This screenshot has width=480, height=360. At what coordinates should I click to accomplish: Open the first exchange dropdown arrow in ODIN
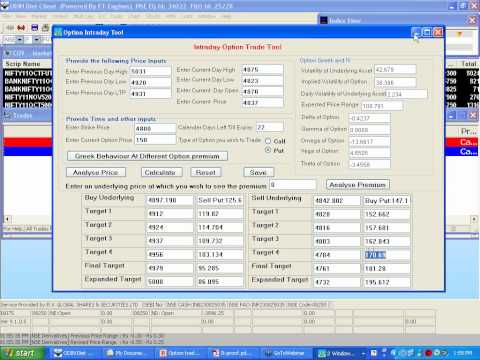20,40
